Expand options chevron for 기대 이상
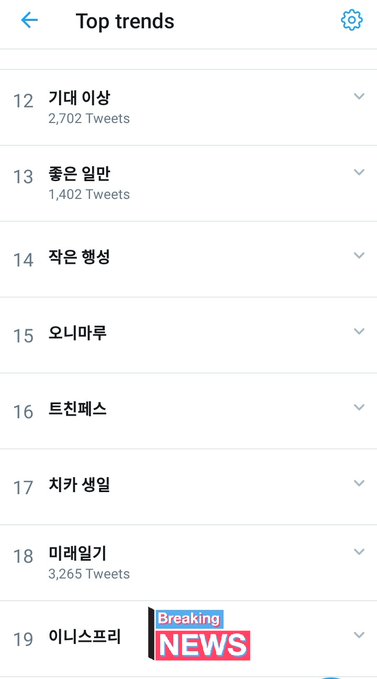 [x=359, y=96]
